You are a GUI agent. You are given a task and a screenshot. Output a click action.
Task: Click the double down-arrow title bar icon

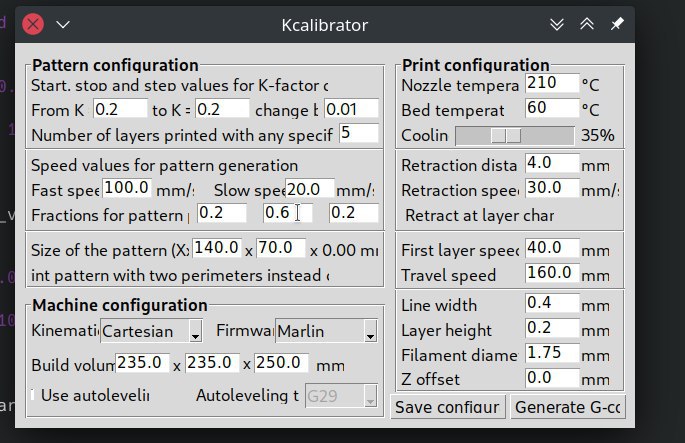tap(557, 24)
